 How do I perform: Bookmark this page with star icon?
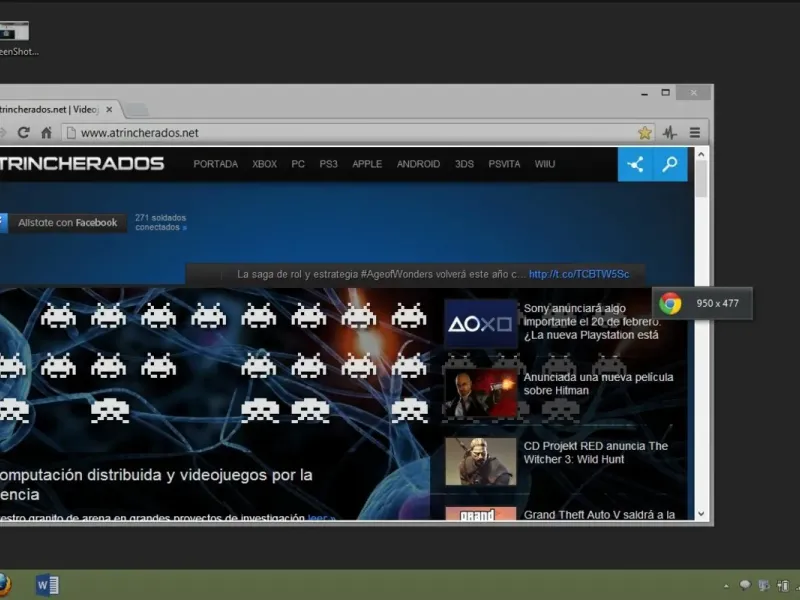pyautogui.click(x=644, y=133)
